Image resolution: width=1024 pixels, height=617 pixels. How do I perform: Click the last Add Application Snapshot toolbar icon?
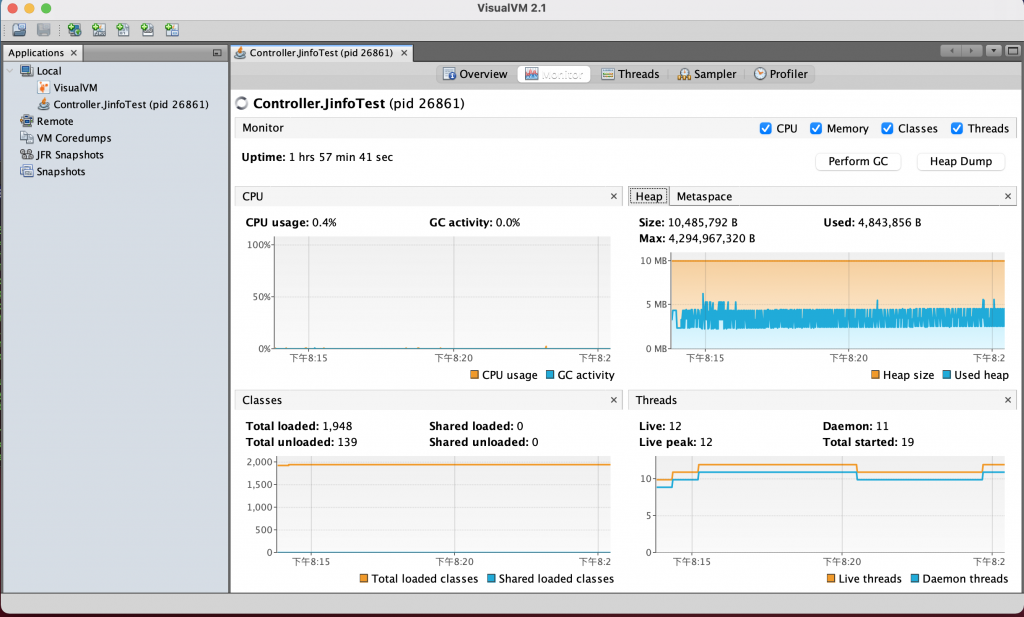172,29
